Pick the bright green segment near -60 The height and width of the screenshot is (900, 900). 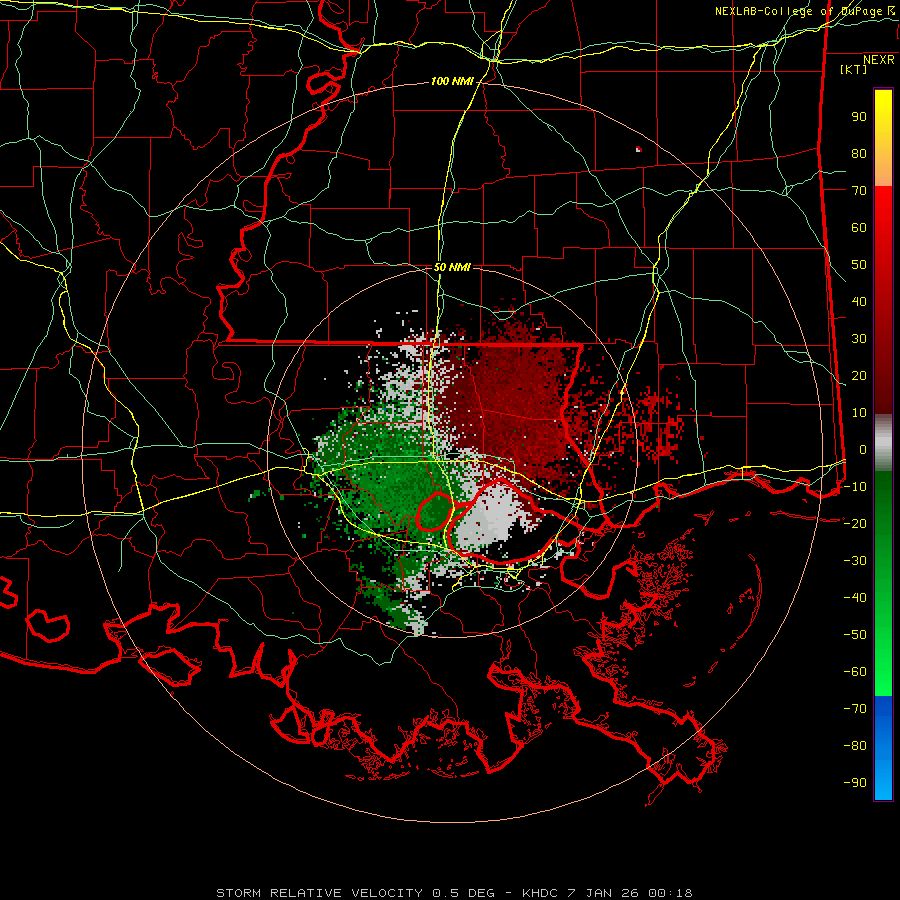click(883, 672)
